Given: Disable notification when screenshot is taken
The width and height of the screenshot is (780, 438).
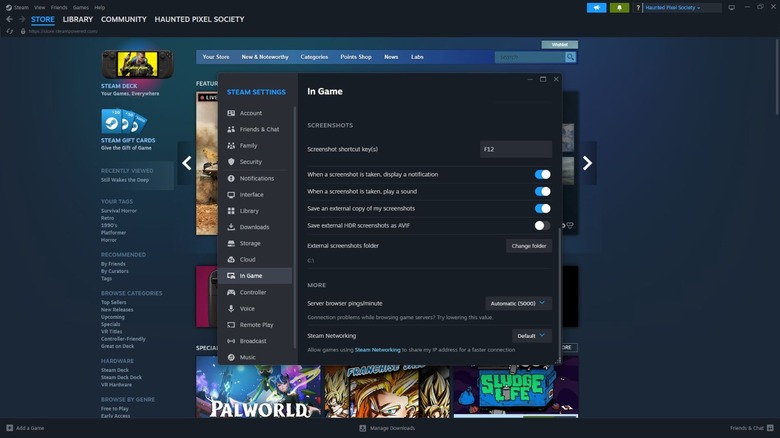Looking at the screenshot, I should 542,174.
